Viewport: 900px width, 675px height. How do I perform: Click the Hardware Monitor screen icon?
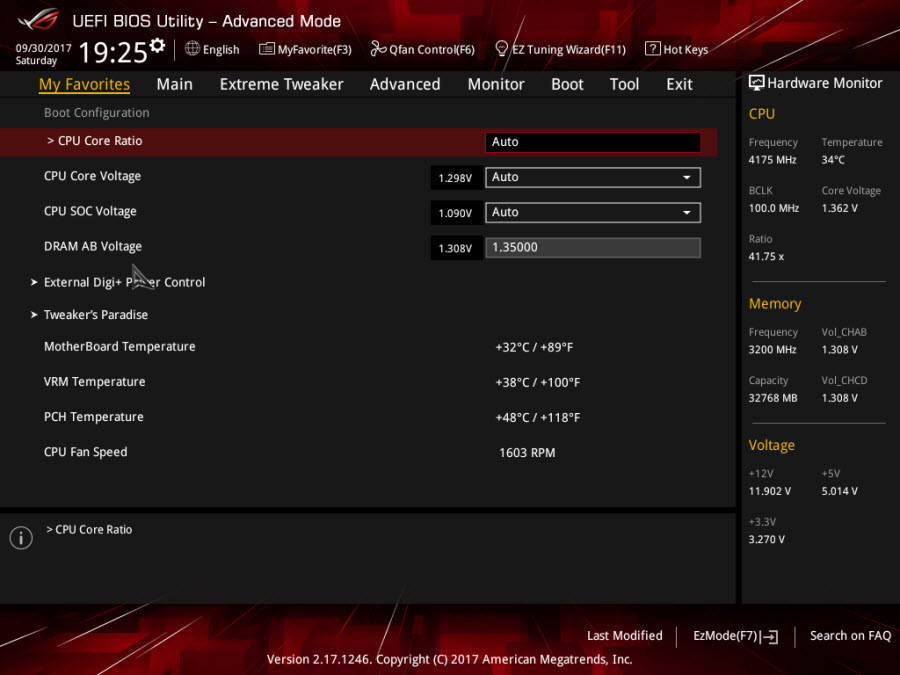click(x=757, y=83)
